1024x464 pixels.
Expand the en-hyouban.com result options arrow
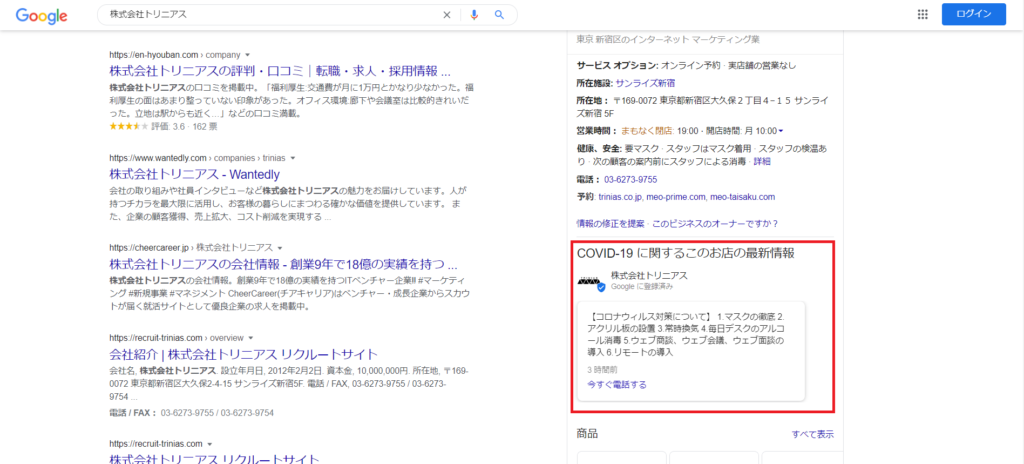pos(248,55)
